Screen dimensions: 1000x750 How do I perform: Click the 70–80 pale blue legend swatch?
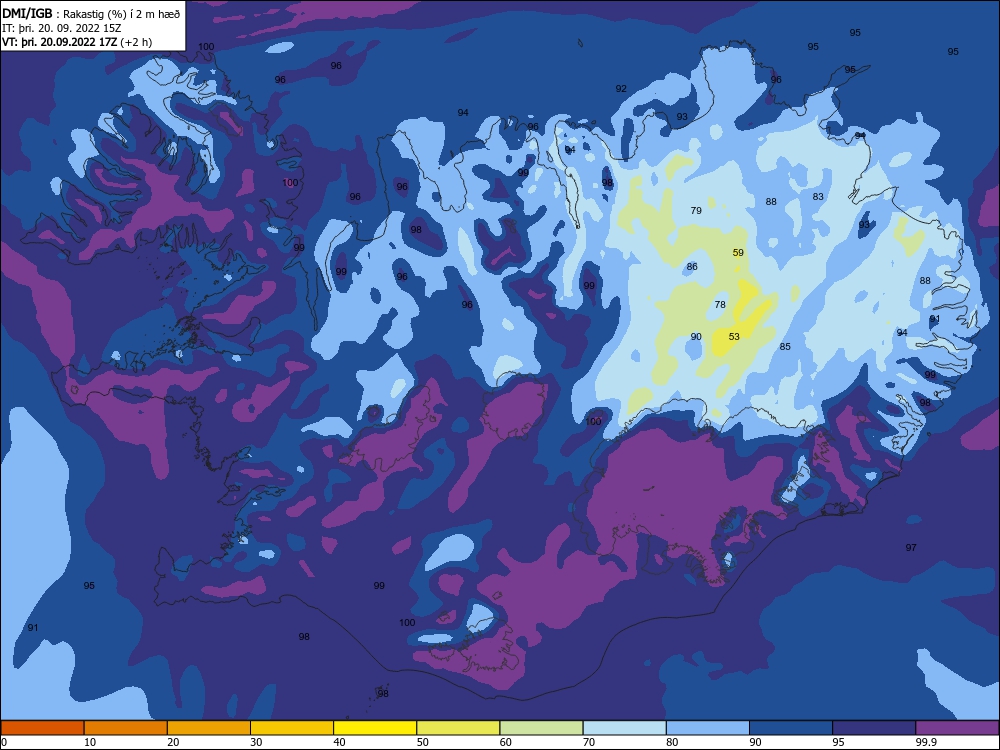coord(624,728)
